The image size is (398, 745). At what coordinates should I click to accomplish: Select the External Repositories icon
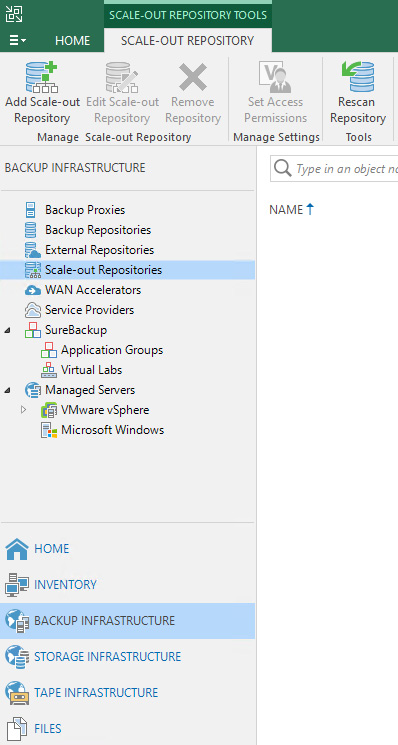point(32,250)
